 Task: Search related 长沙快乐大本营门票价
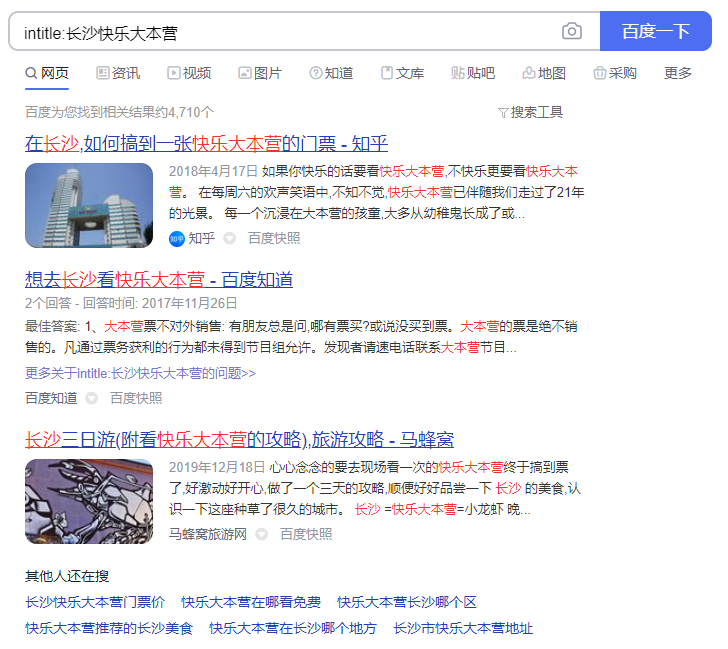click(95, 602)
